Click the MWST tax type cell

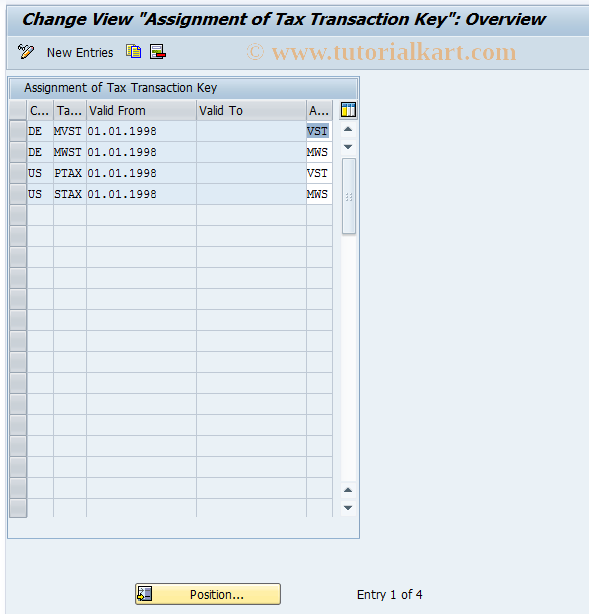click(70, 152)
